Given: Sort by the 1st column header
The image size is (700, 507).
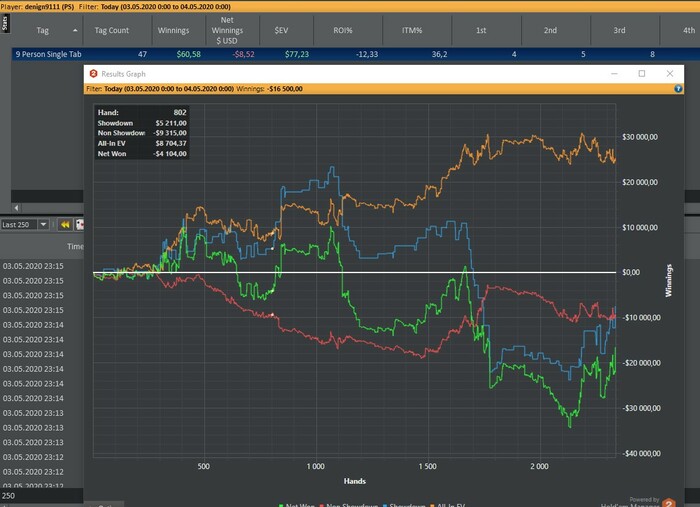Looking at the screenshot, I should point(481,30).
